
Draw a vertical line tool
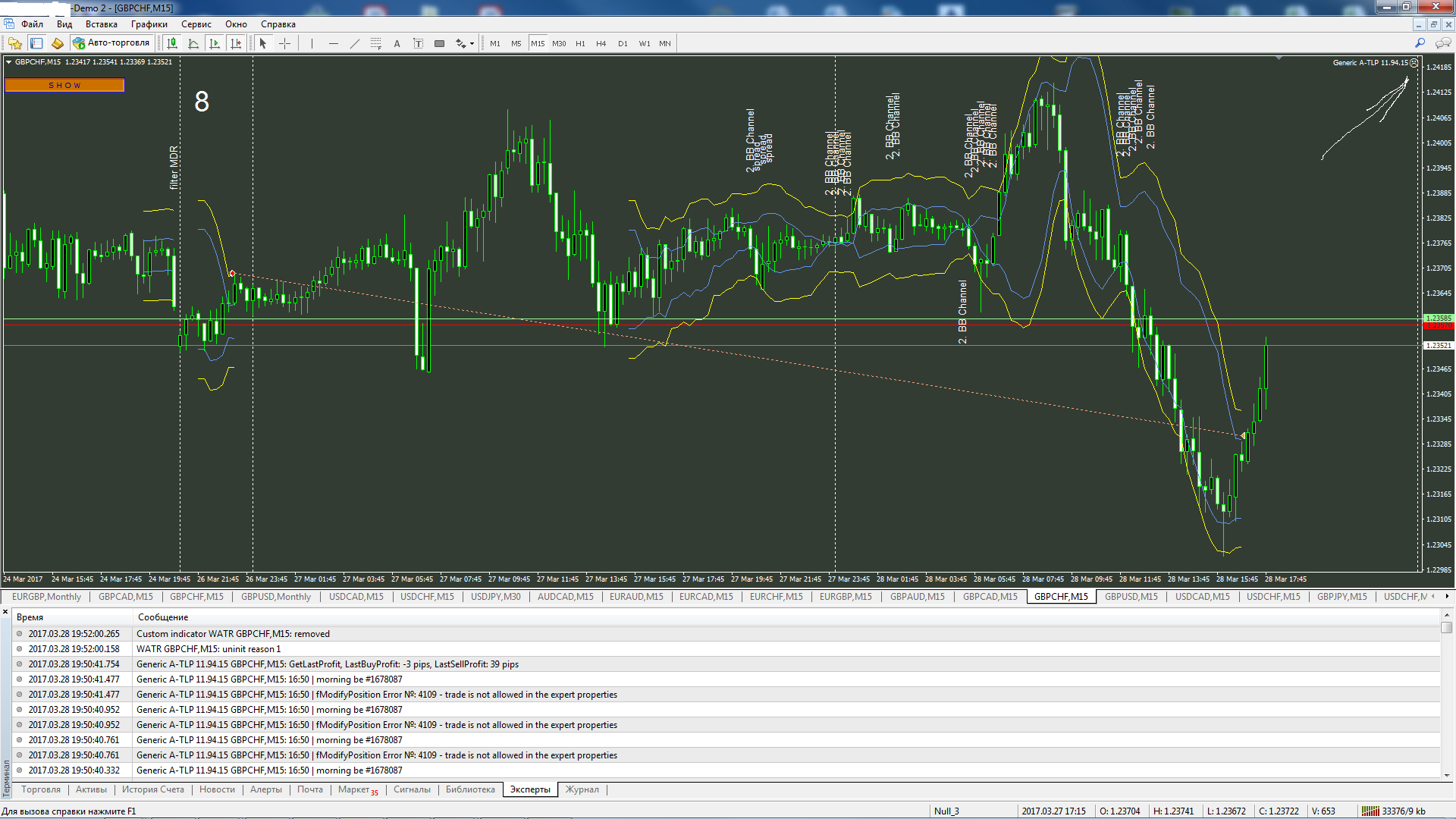(312, 43)
